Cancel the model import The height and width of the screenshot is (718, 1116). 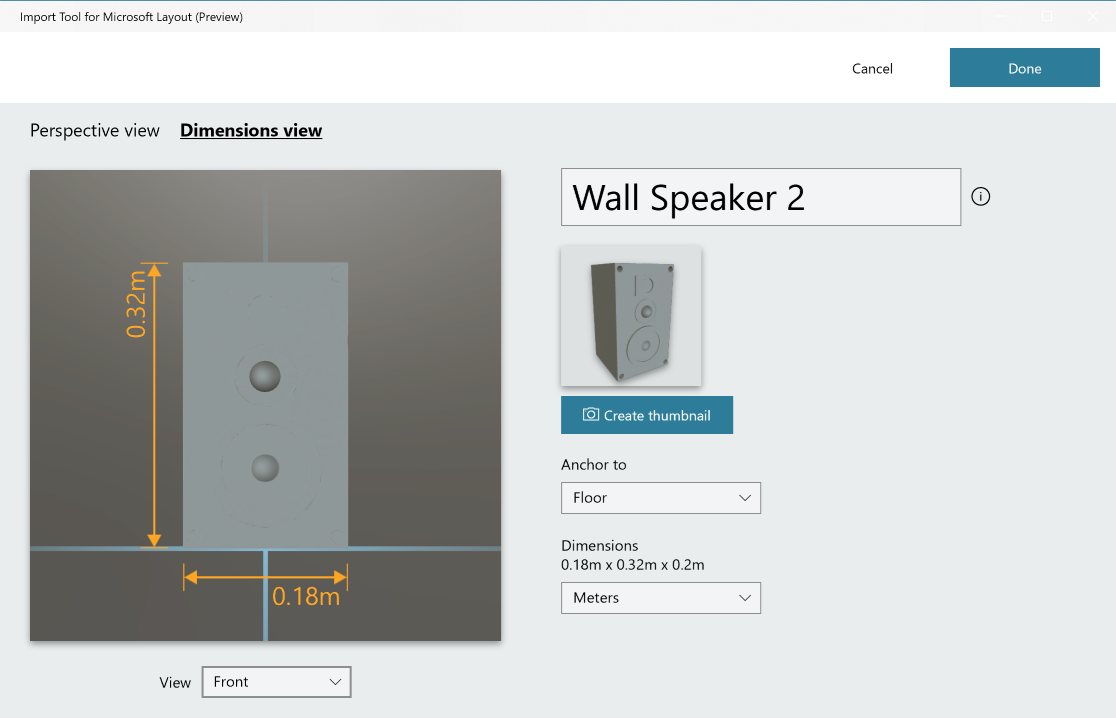coord(872,68)
